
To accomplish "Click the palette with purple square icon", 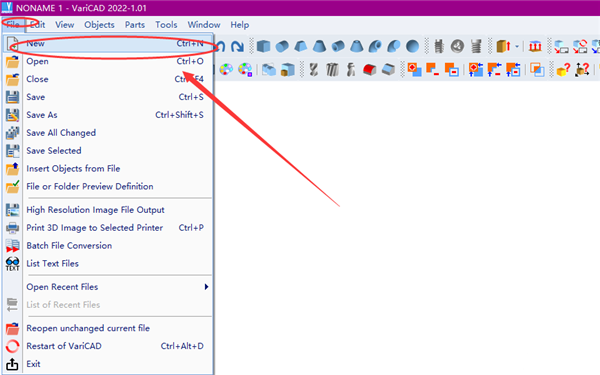I will (x=245, y=70).
